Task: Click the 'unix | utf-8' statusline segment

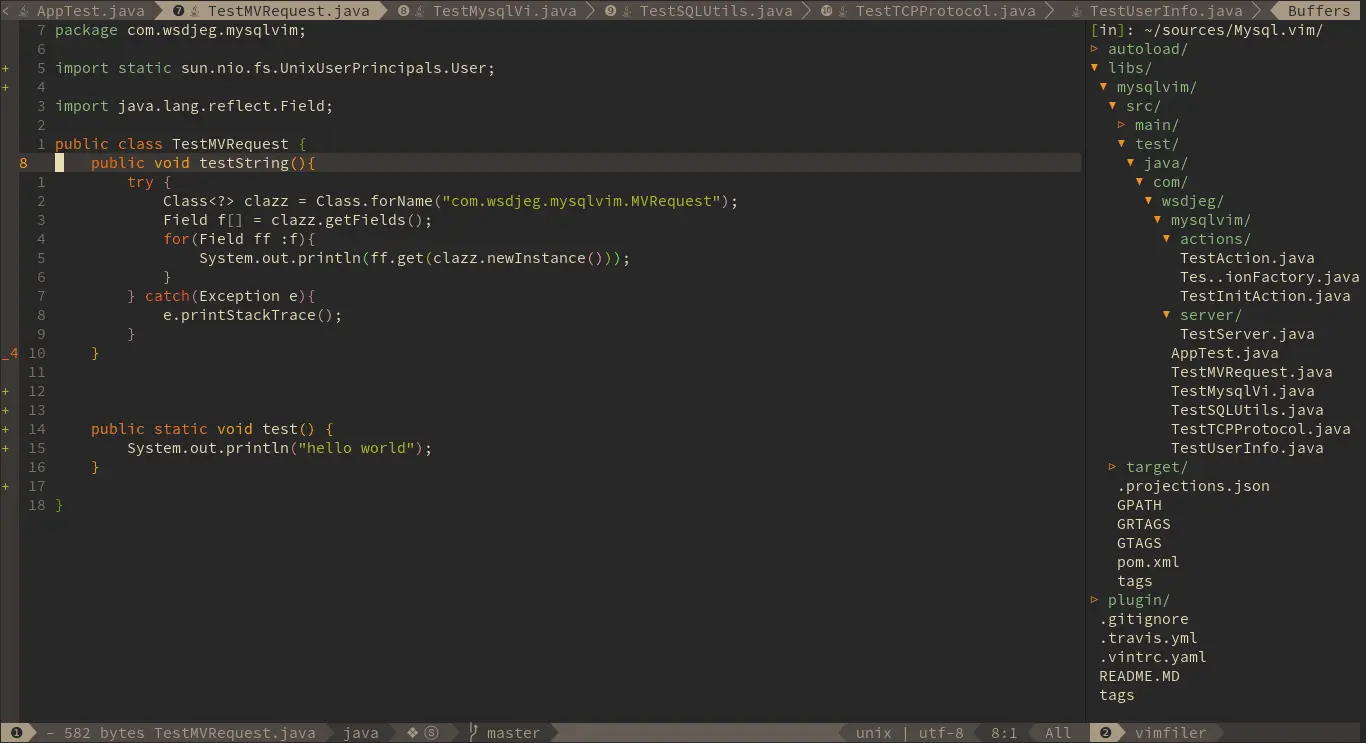Action: (910, 733)
